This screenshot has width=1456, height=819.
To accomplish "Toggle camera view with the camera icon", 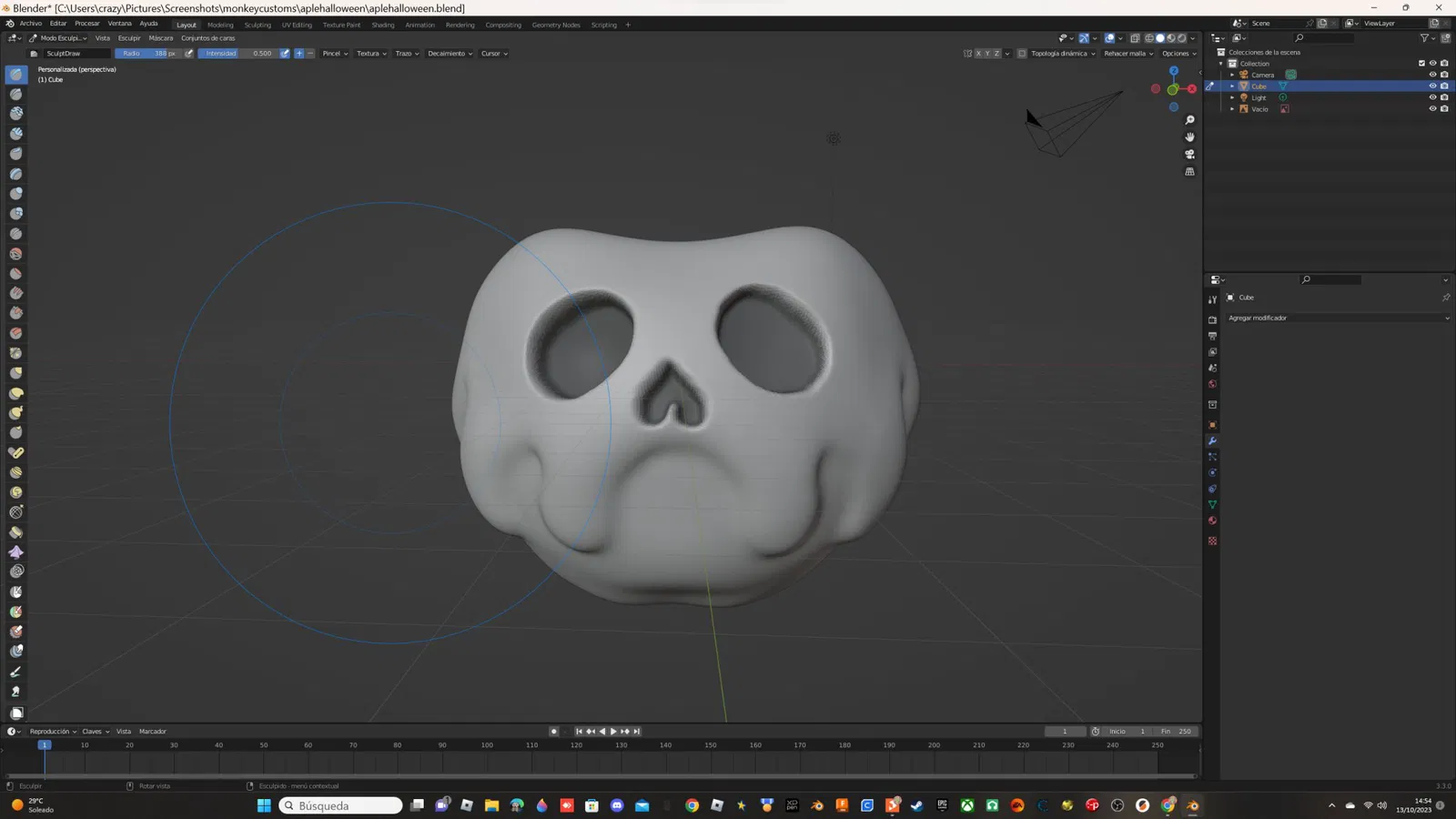I will tap(1189, 155).
